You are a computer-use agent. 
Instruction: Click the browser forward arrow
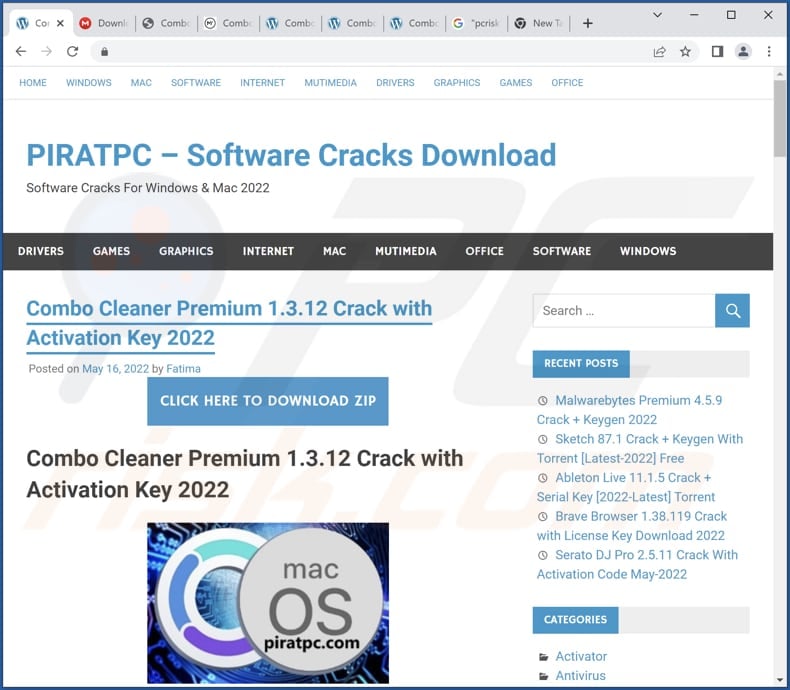coord(46,51)
